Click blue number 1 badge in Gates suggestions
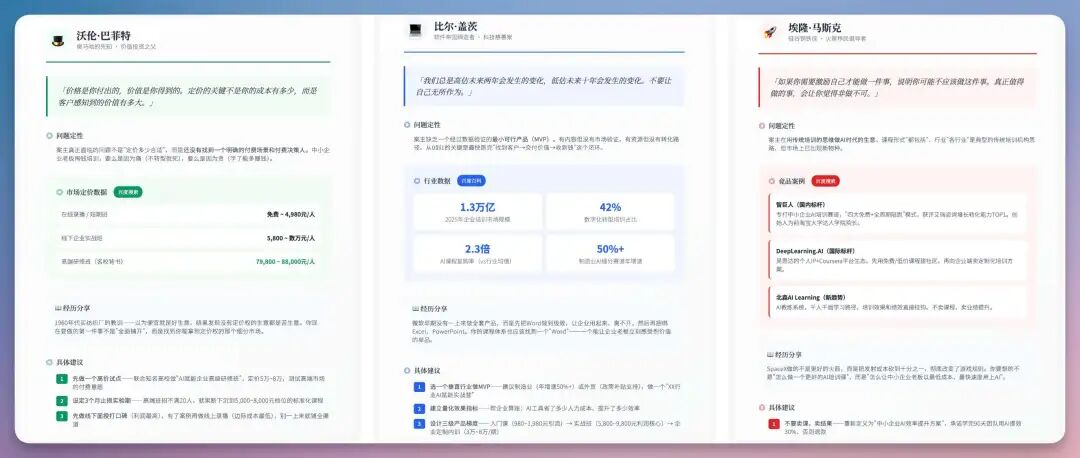This screenshot has width=1080, height=458. click(x=419, y=387)
